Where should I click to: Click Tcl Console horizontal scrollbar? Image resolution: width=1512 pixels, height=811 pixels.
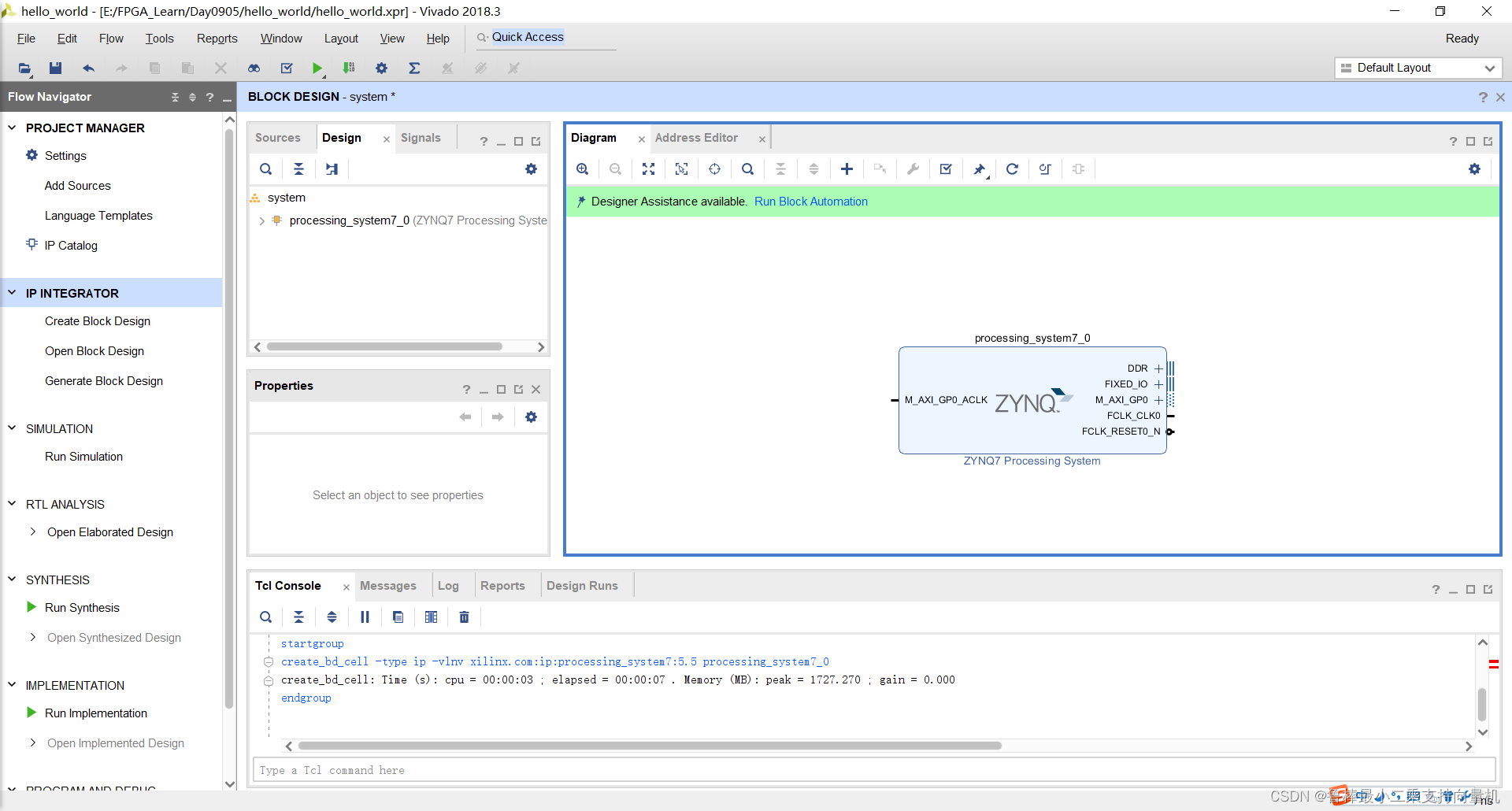pyautogui.click(x=650, y=746)
